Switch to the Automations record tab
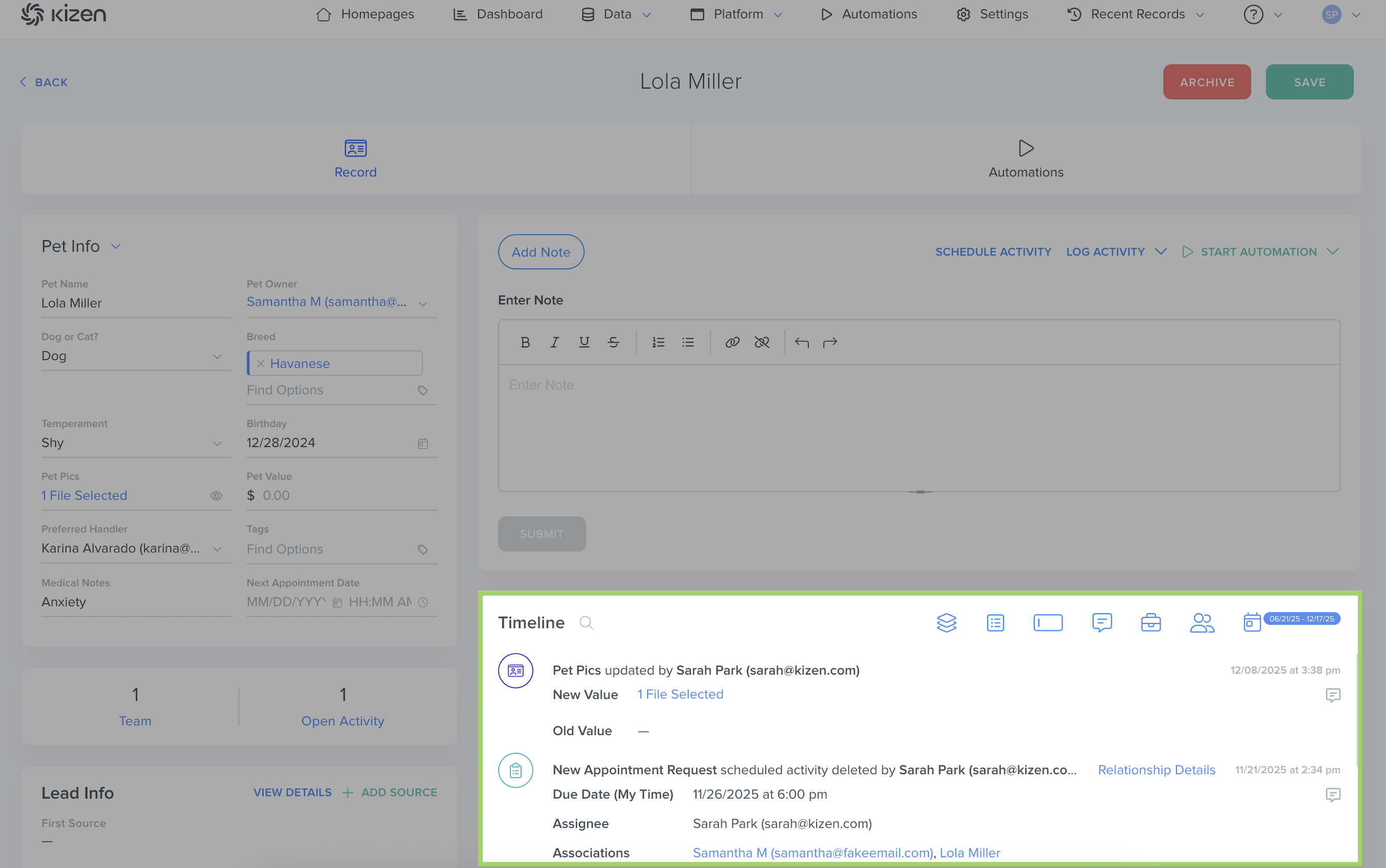The height and width of the screenshot is (868, 1386). click(1025, 160)
